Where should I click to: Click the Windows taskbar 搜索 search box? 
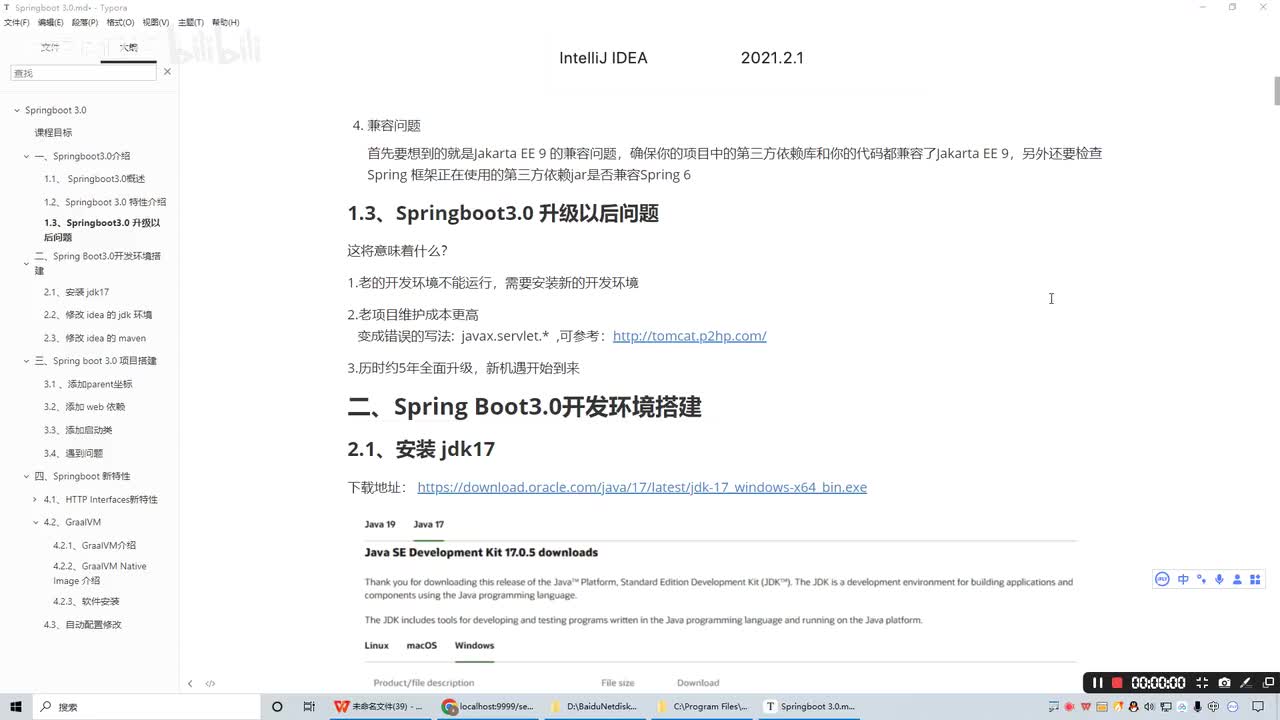coord(145,706)
